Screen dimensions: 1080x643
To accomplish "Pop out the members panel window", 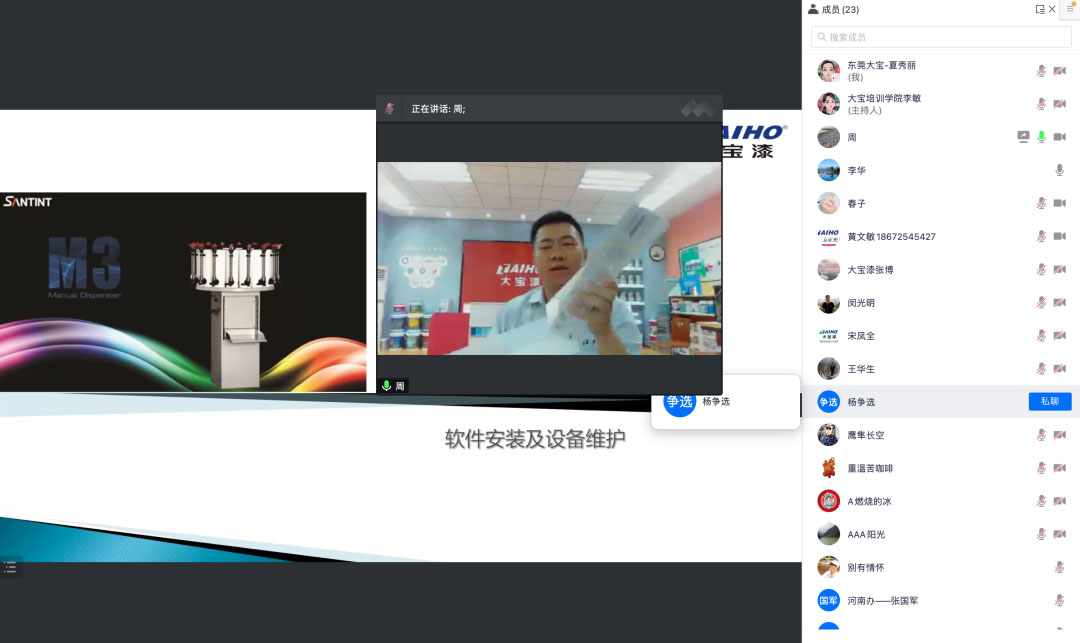I will (x=1039, y=9).
